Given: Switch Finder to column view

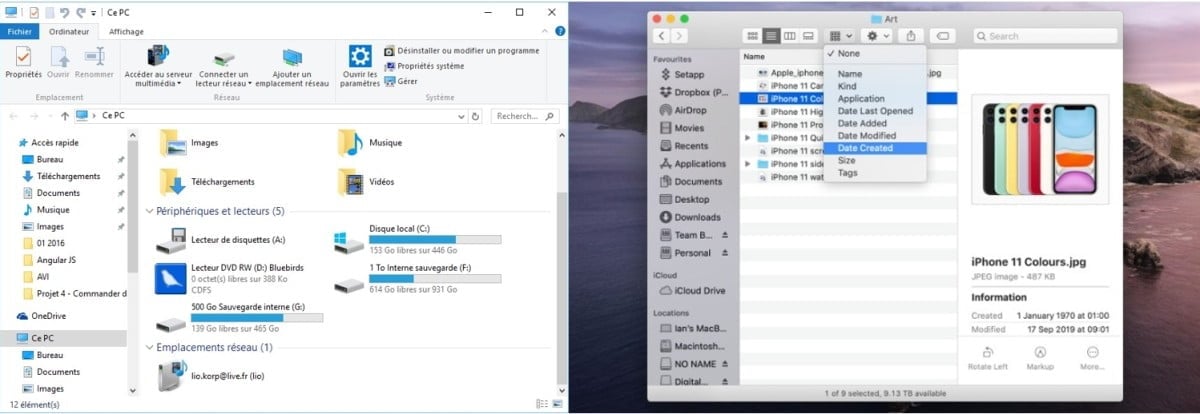Looking at the screenshot, I should click(790, 35).
